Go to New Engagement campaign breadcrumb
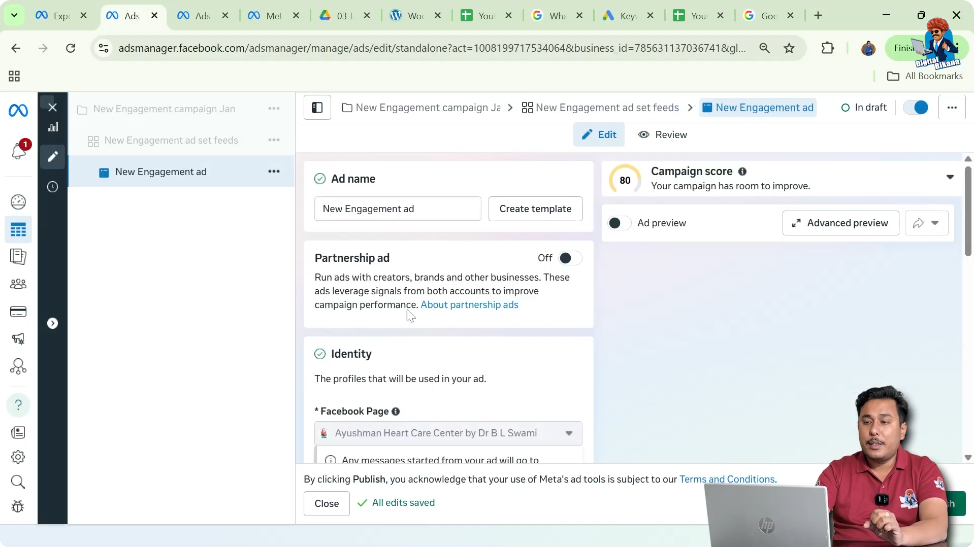Viewport: 976px width, 547px height. click(421, 108)
